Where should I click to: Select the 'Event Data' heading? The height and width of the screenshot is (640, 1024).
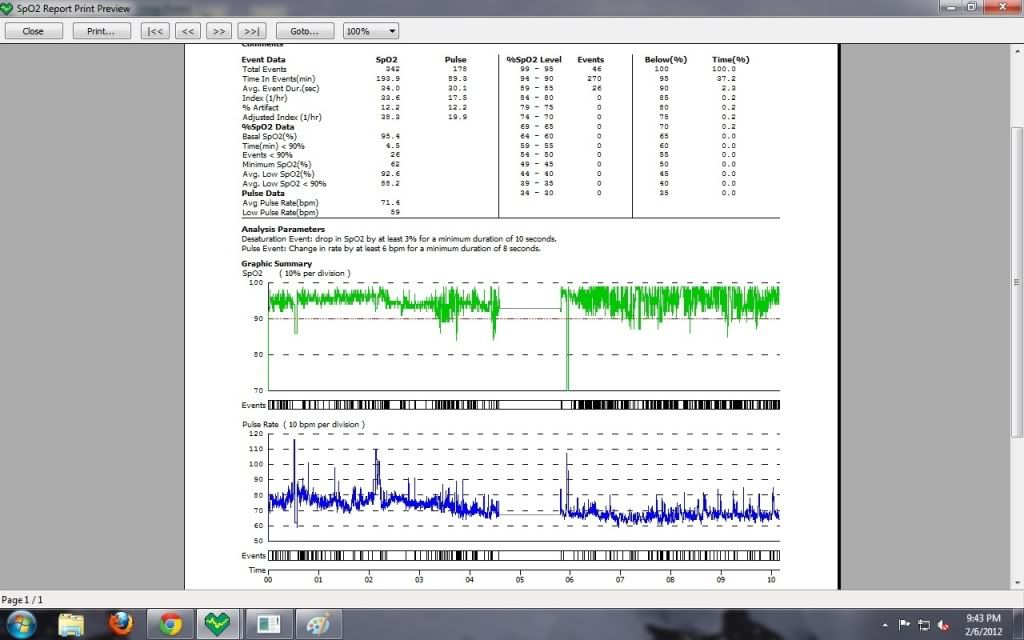(263, 59)
